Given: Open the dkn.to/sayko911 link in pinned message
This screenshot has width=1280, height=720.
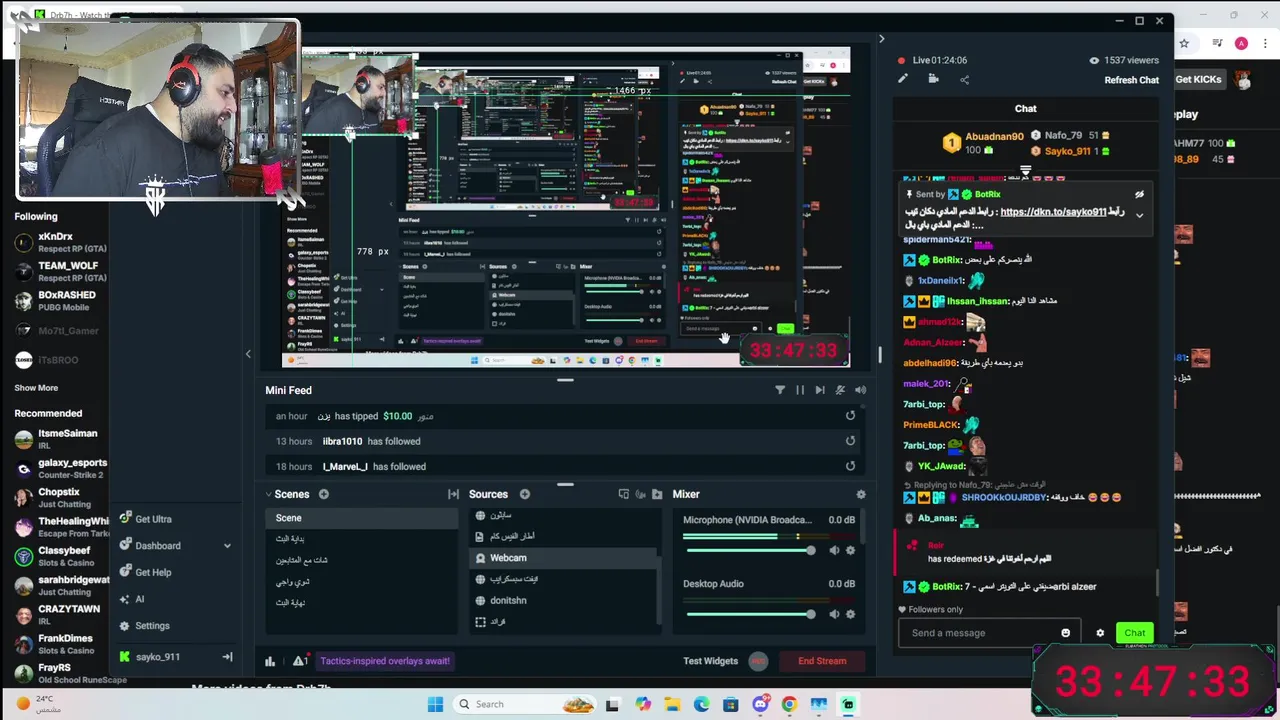Looking at the screenshot, I should 1053,212.
